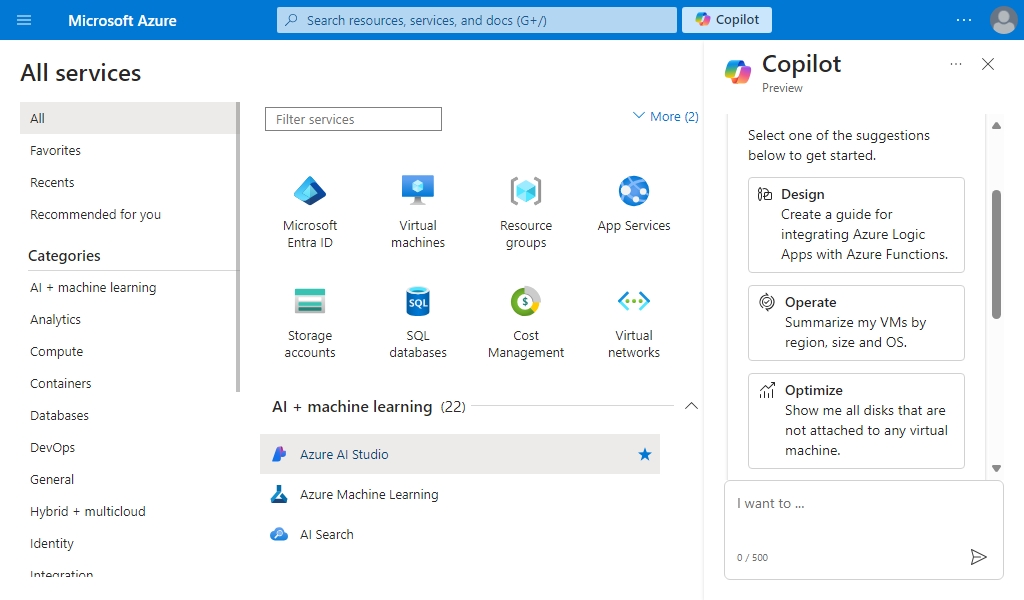Click the Copilot button in top bar

pos(727,20)
